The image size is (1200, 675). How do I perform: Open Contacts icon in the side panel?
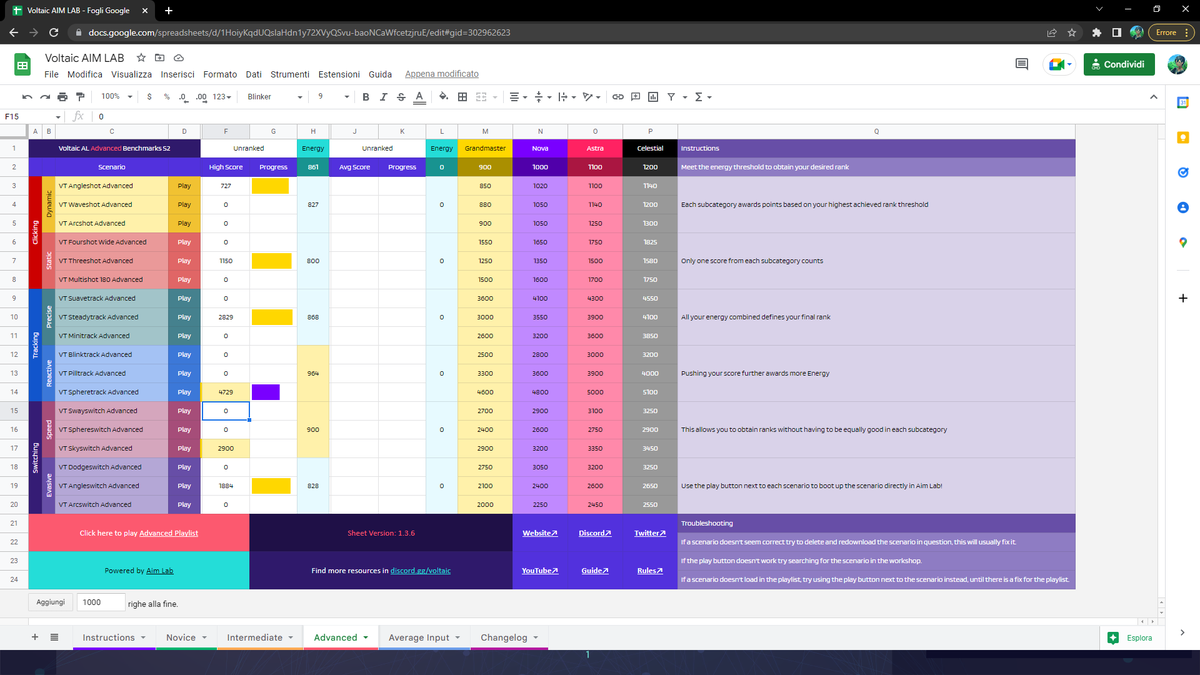click(1182, 207)
